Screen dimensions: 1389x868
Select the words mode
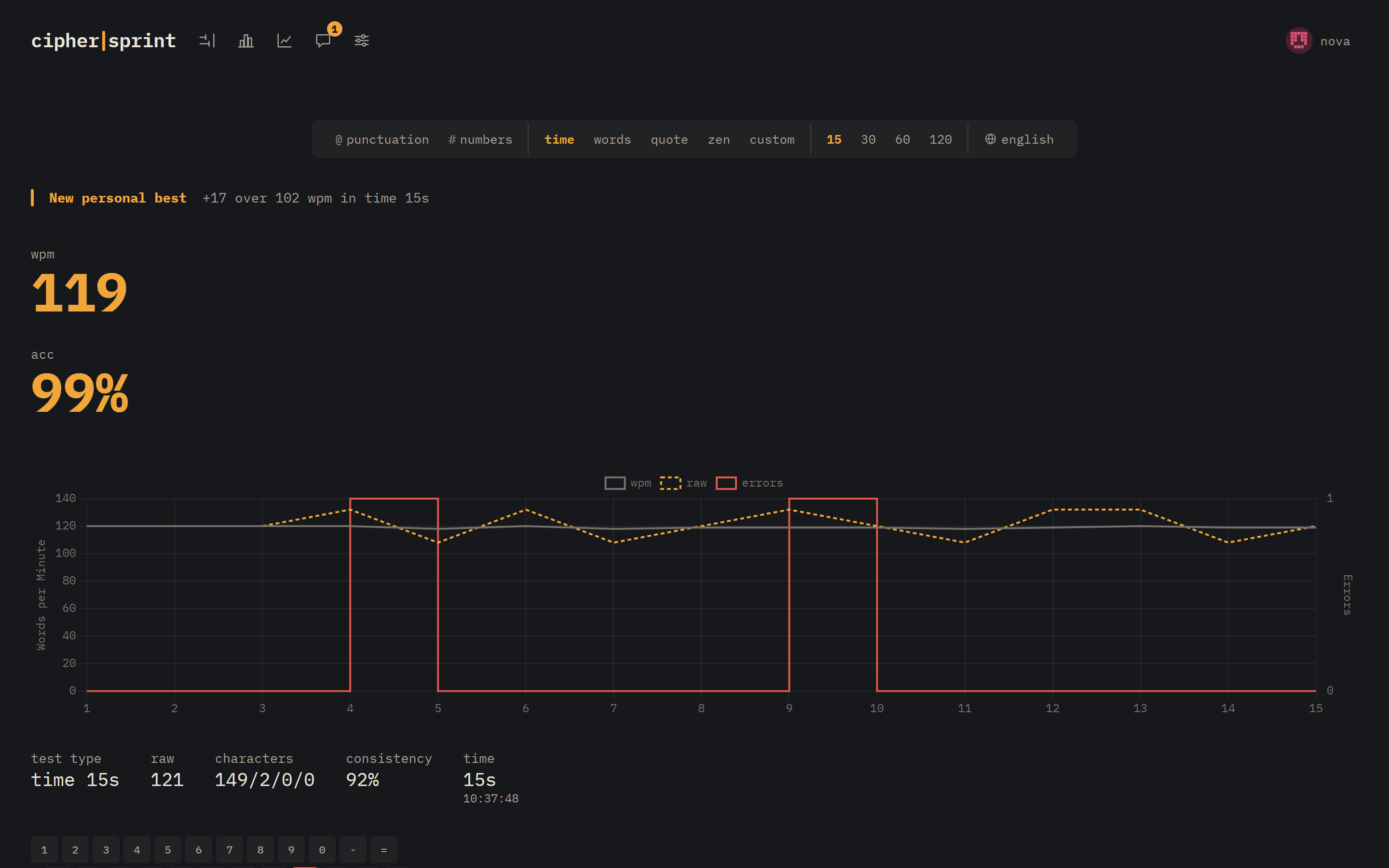pos(613,139)
